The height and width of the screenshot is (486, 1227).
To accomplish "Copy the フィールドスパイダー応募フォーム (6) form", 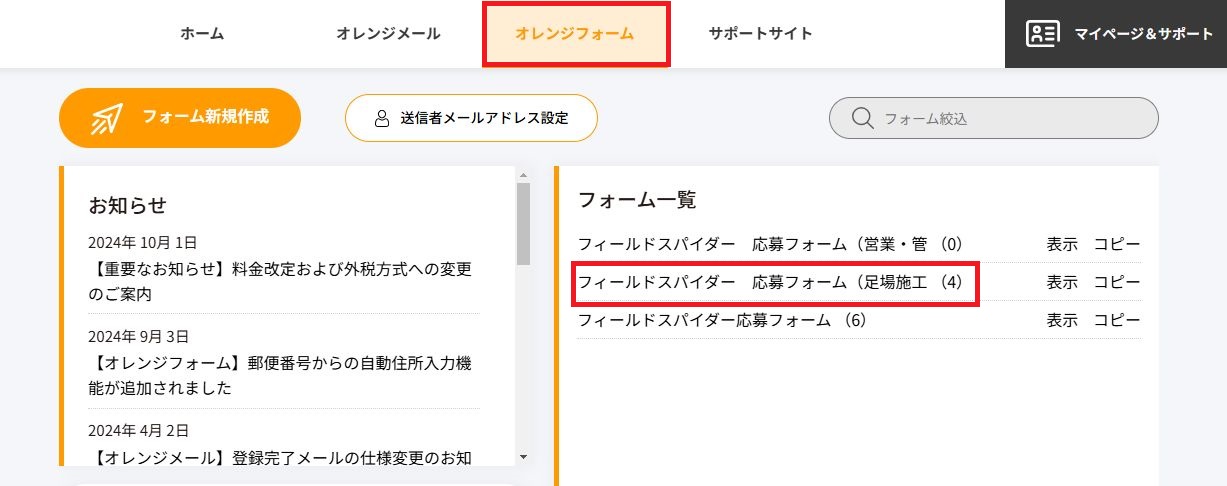I will tap(1116, 320).
